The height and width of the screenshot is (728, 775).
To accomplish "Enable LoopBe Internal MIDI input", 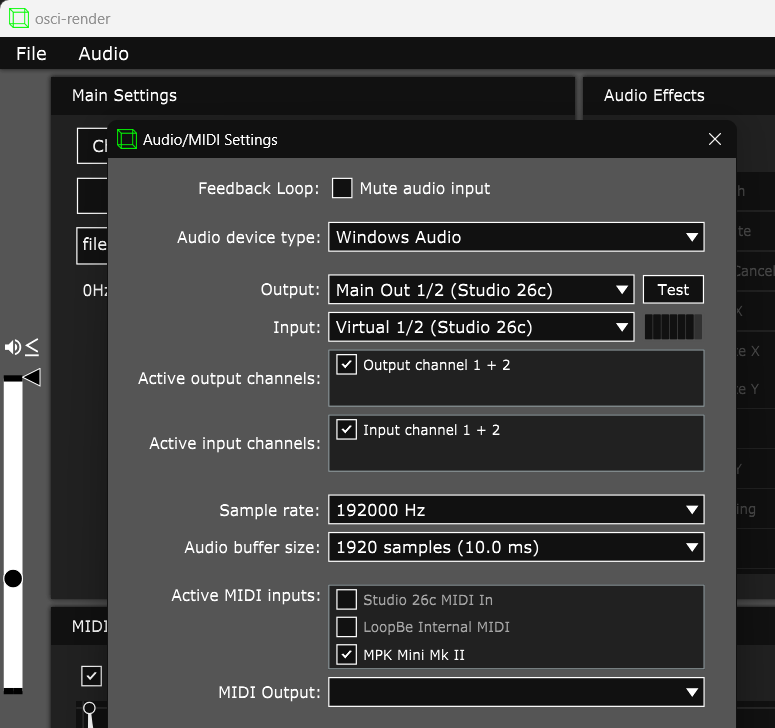I will click(x=346, y=627).
